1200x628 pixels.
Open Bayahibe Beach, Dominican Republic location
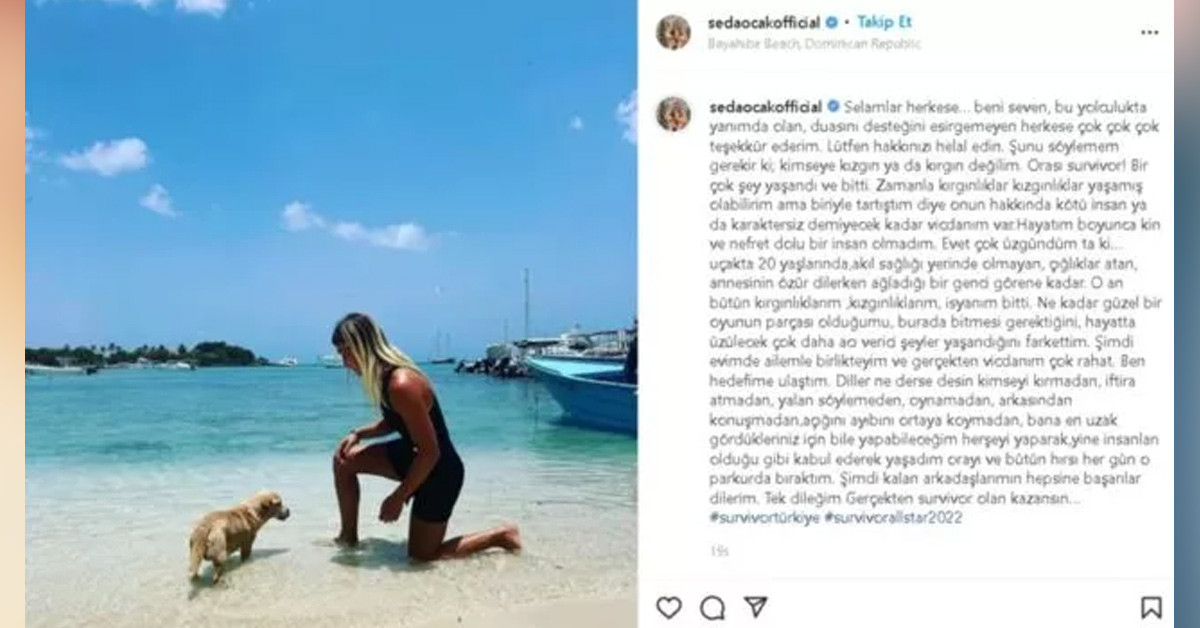pyautogui.click(x=814, y=44)
